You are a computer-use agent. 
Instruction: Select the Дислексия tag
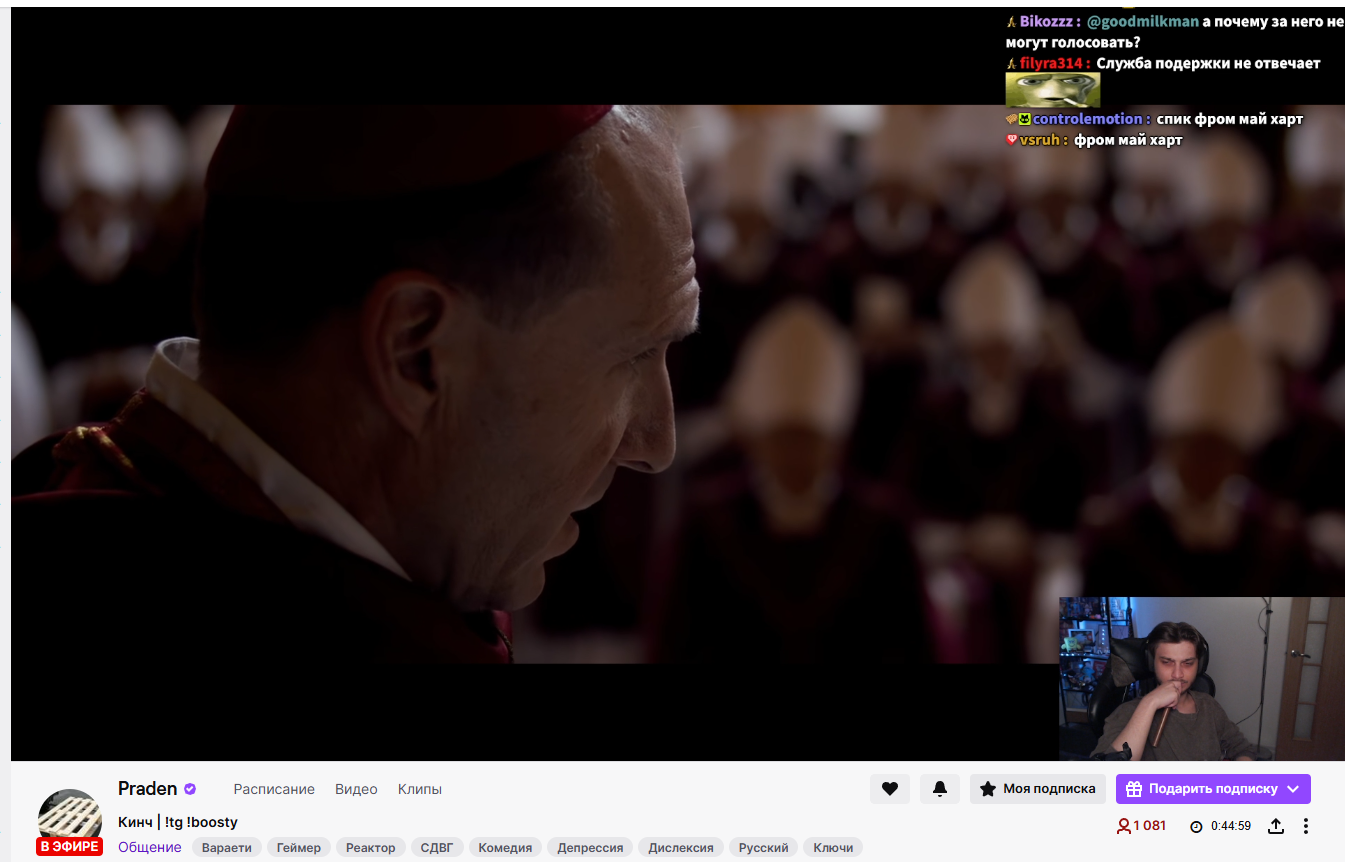click(681, 848)
